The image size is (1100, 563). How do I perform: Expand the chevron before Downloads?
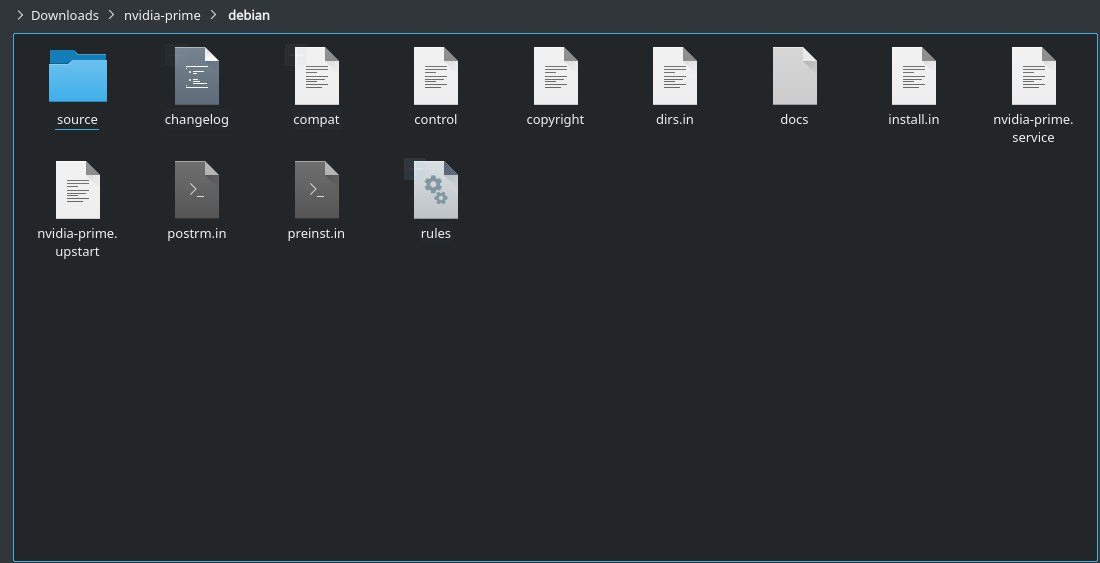point(20,15)
